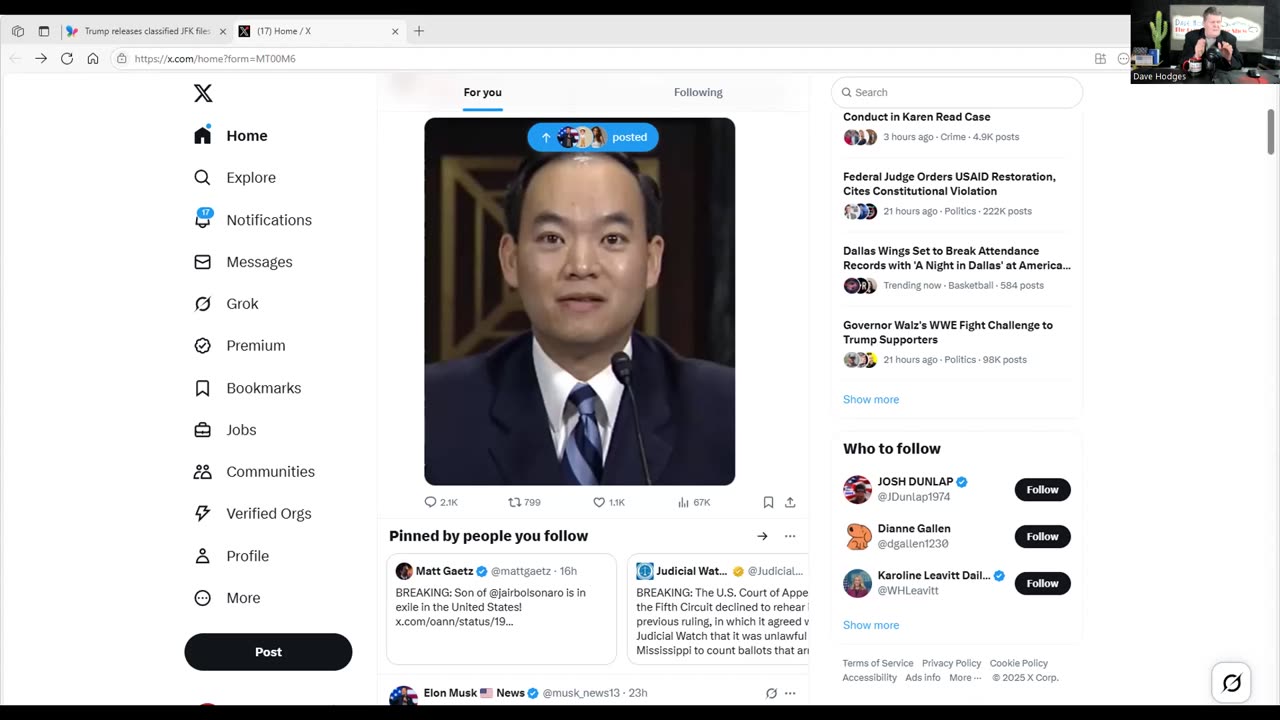
Task: Bookmark the video post
Action: 768,502
